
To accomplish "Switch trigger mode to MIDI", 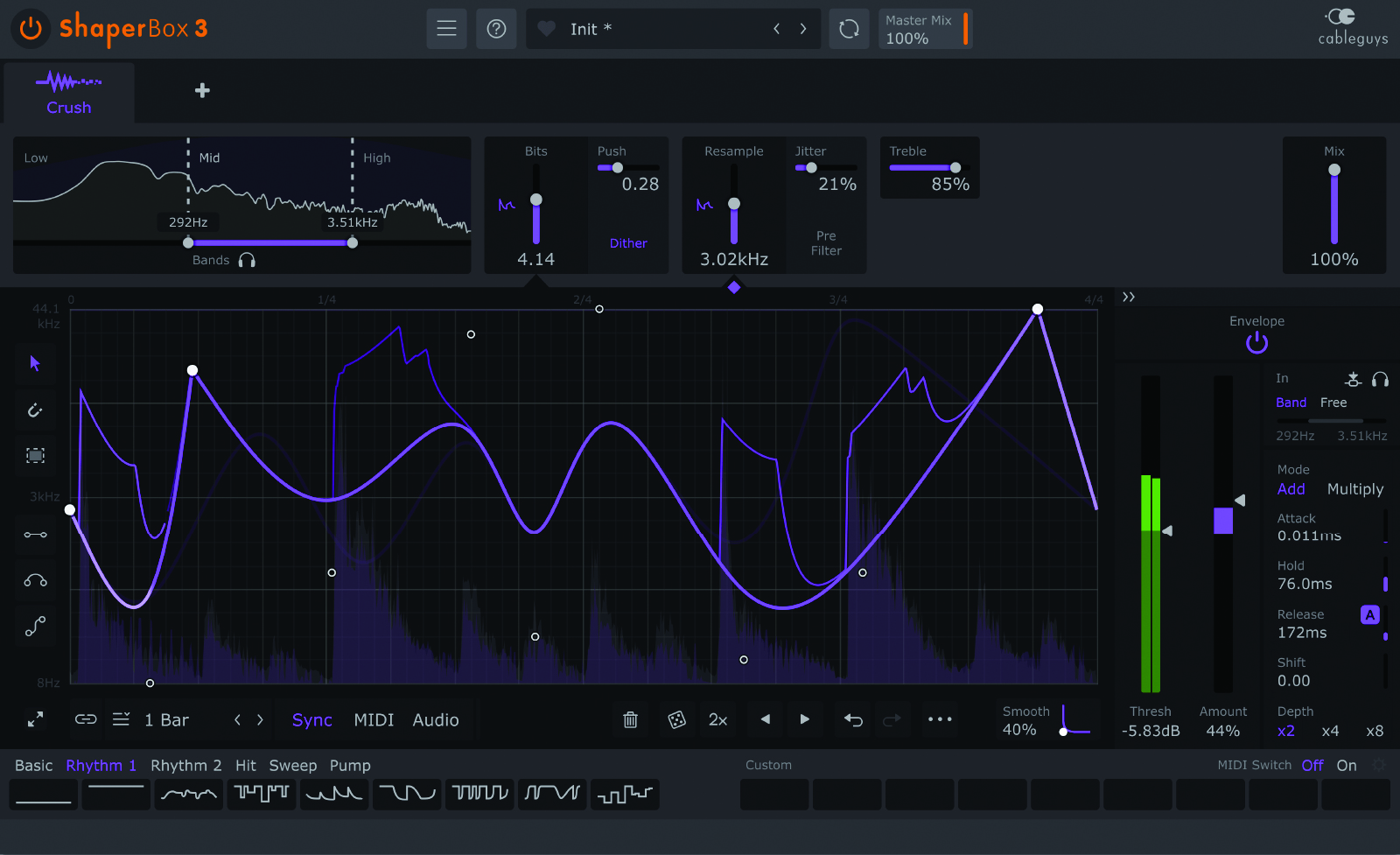I will point(374,719).
